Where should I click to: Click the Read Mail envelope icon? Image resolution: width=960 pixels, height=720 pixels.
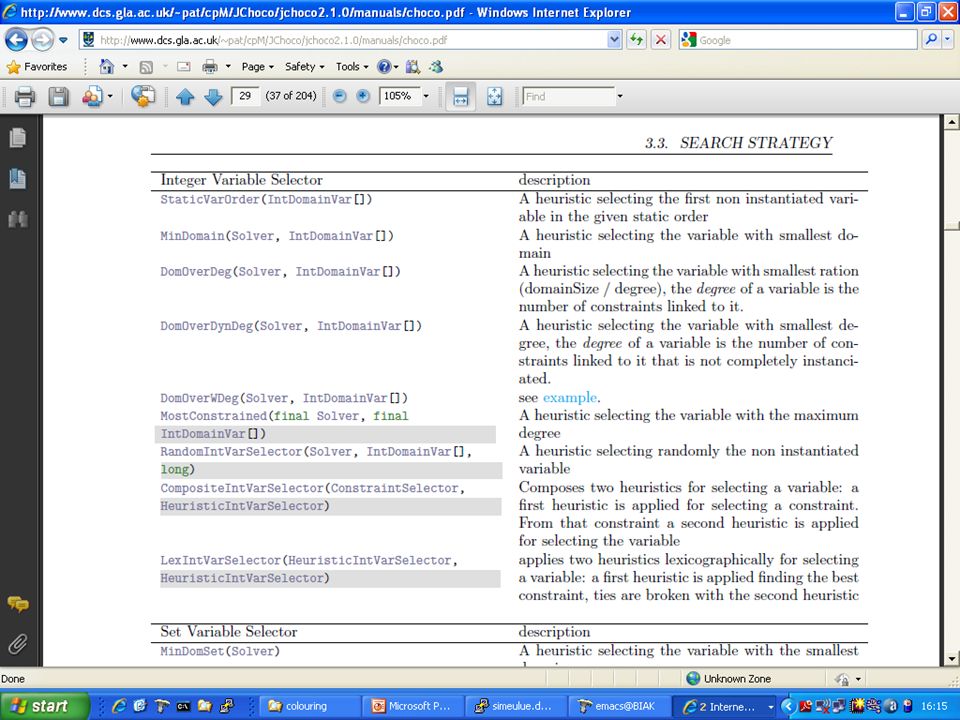pos(184,67)
